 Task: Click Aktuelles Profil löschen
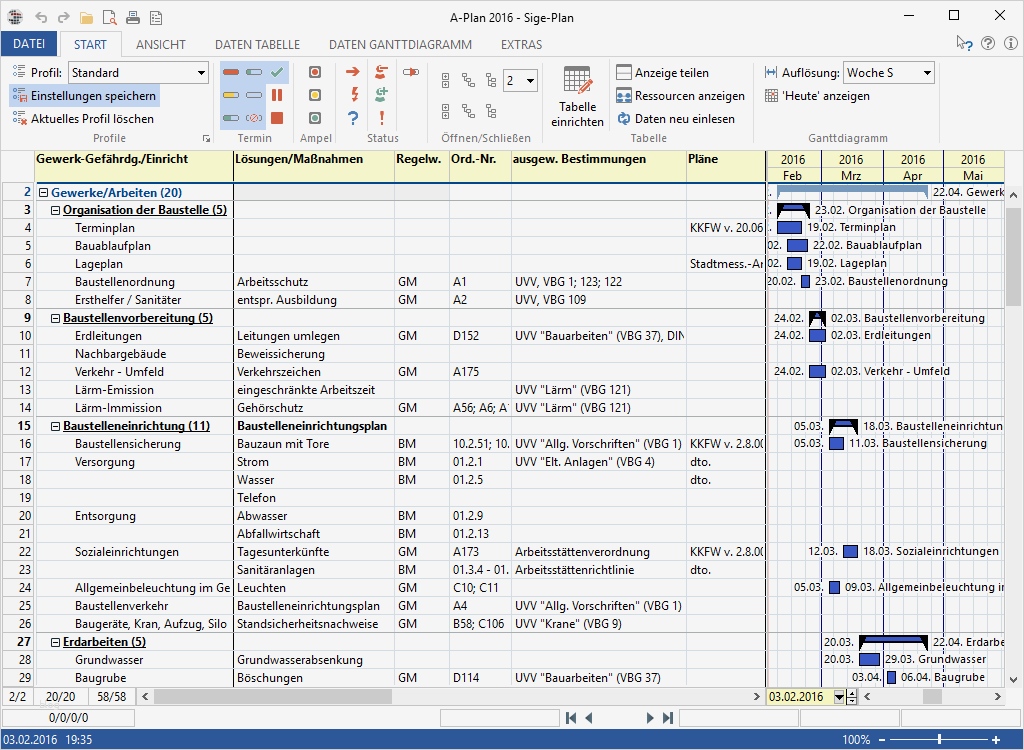92,119
